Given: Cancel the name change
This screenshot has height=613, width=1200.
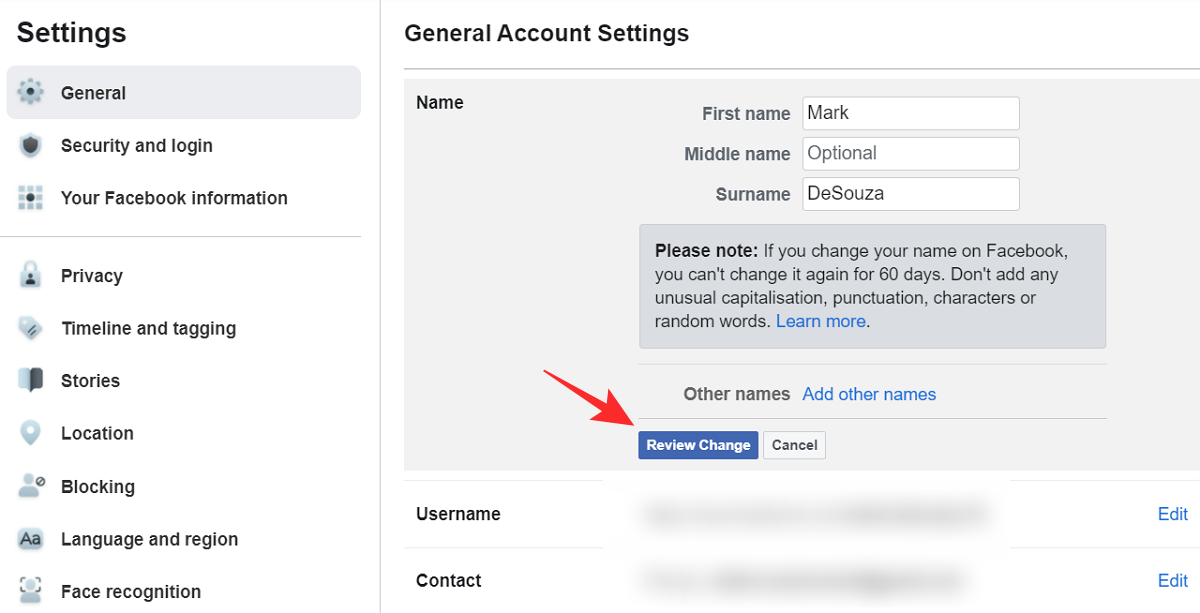Looking at the screenshot, I should [x=794, y=445].
